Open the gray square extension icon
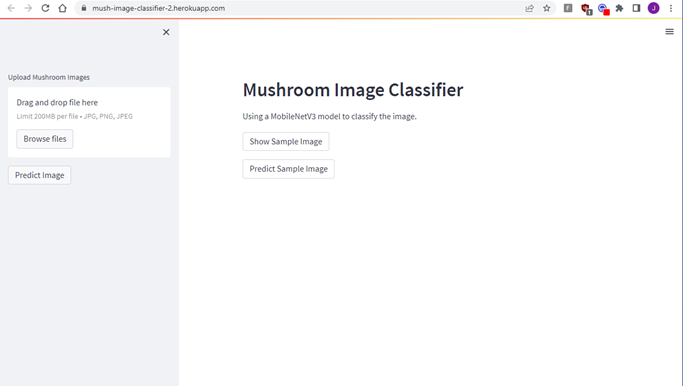683x386 pixels. pos(568,8)
